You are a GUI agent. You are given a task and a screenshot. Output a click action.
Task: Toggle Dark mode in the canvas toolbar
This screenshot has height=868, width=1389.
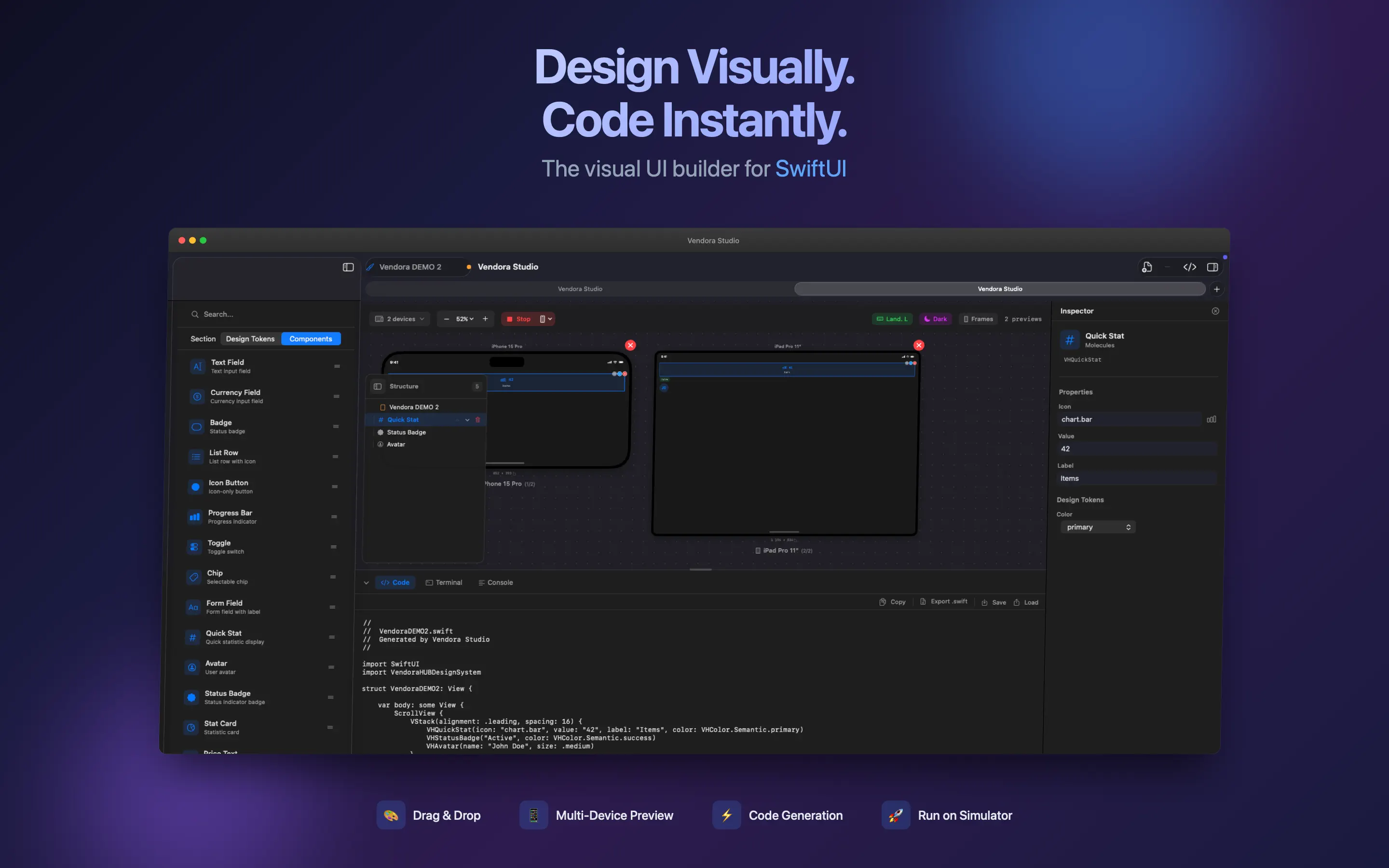pos(936,319)
